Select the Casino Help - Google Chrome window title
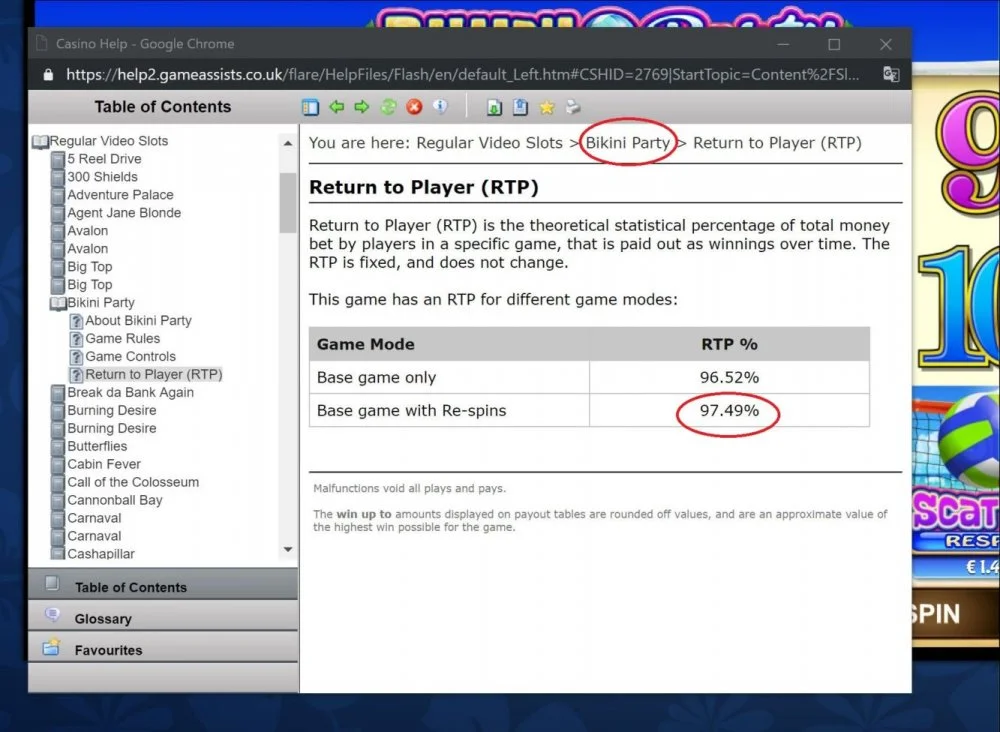1000x732 pixels. point(145,44)
